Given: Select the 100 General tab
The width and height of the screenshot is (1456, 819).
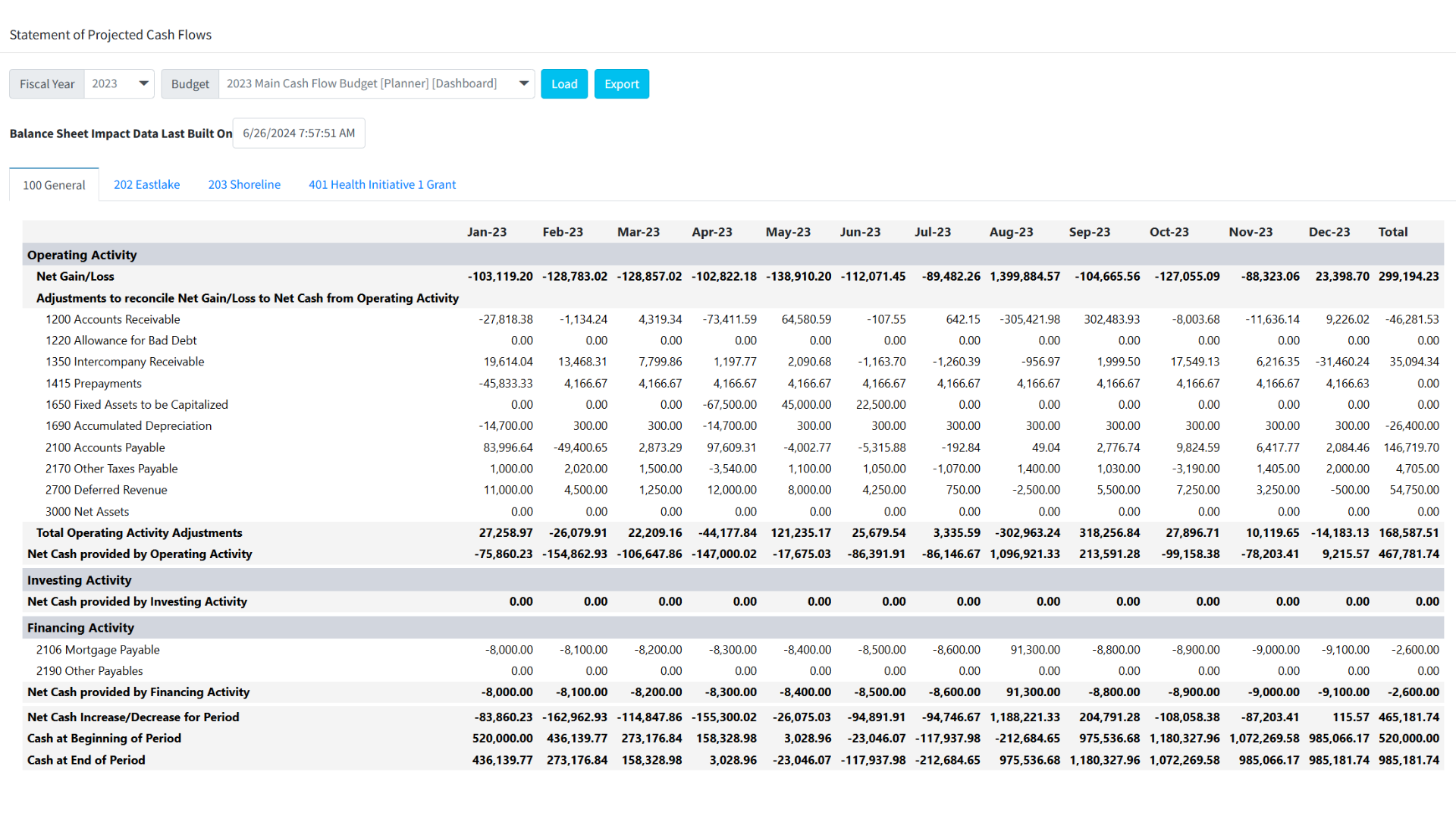Looking at the screenshot, I should tap(54, 184).
